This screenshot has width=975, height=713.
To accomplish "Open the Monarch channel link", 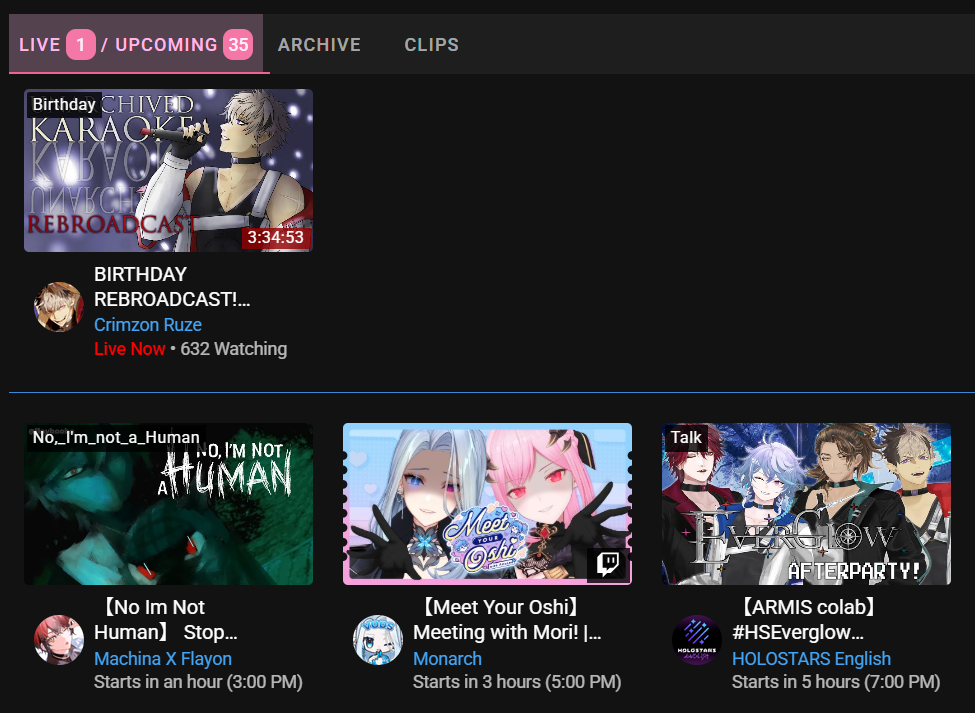I will (x=448, y=658).
